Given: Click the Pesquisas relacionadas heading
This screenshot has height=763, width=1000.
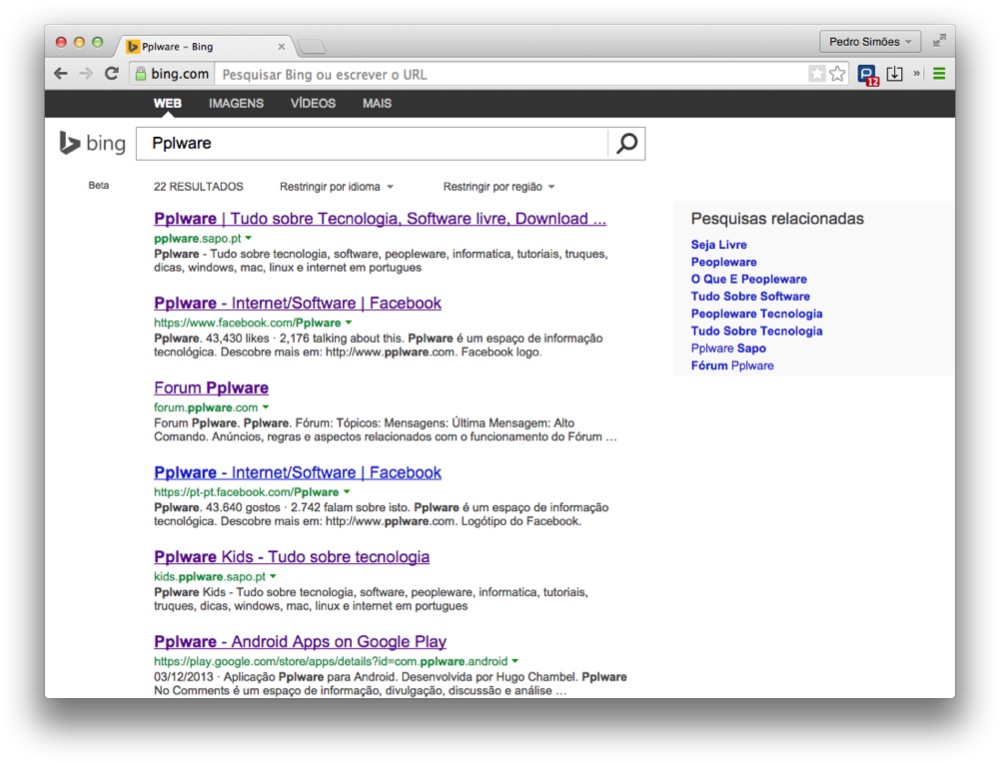Looking at the screenshot, I should [777, 219].
